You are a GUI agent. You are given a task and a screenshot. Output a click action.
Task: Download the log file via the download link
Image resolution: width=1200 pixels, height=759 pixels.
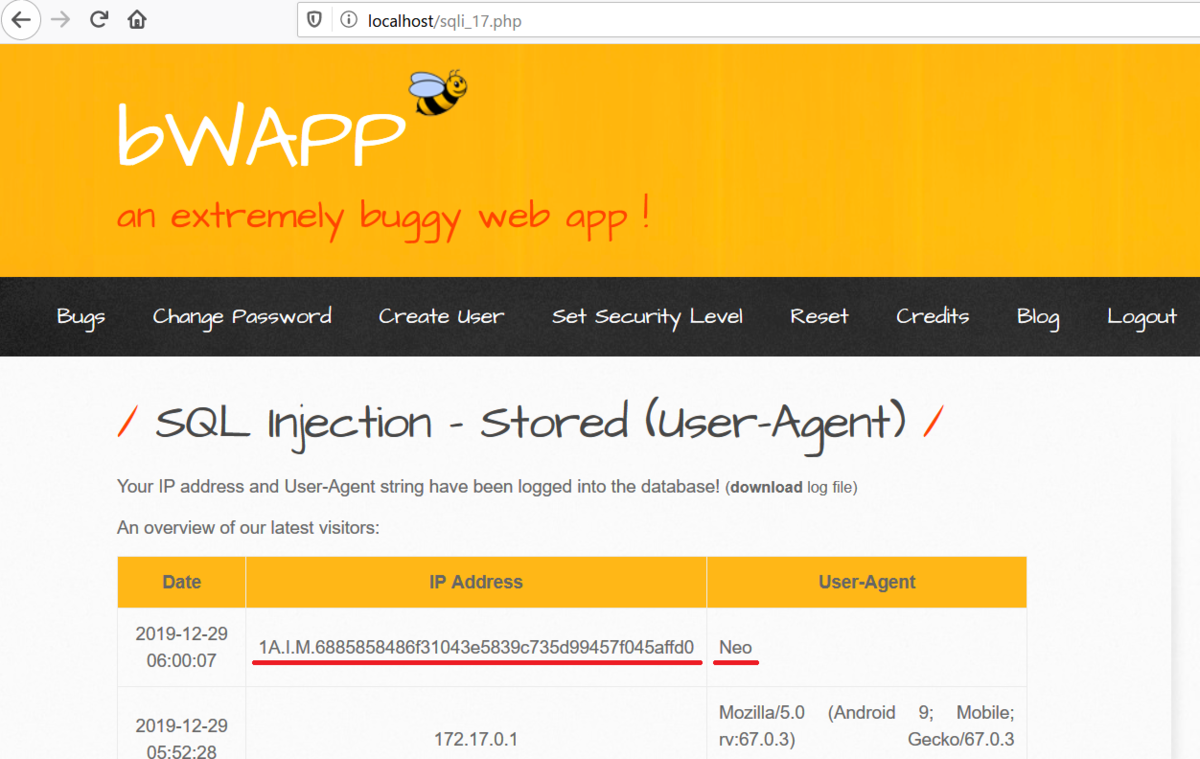766,487
